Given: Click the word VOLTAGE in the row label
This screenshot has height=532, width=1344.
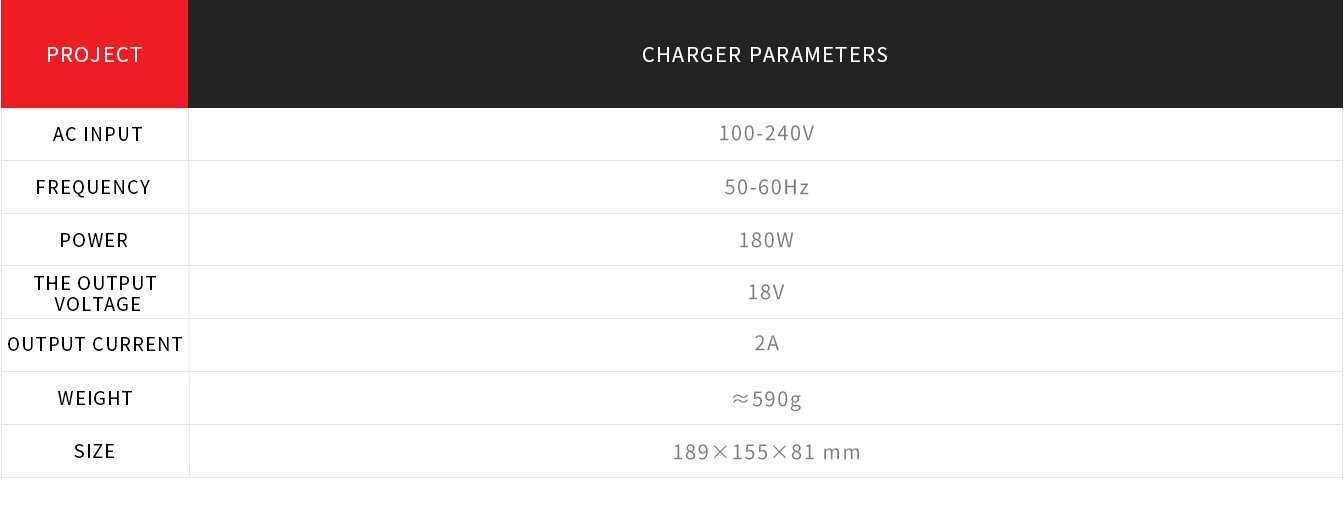Looking at the screenshot, I should click(x=98, y=304).
